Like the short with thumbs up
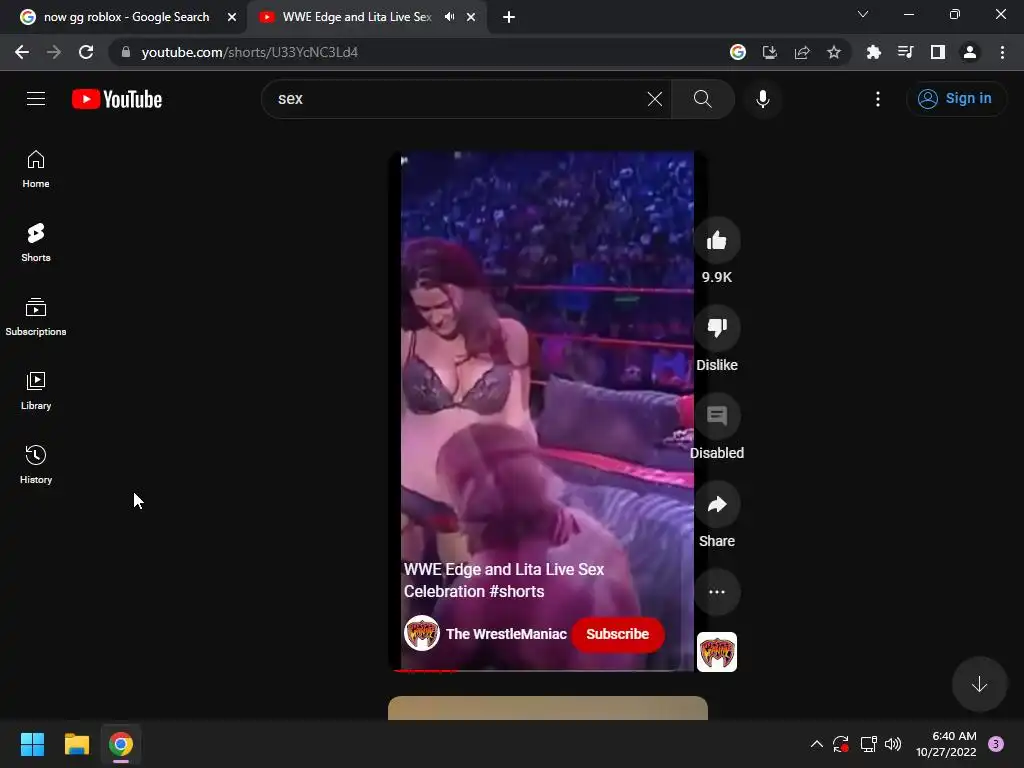The width and height of the screenshot is (1024, 768). click(x=716, y=240)
